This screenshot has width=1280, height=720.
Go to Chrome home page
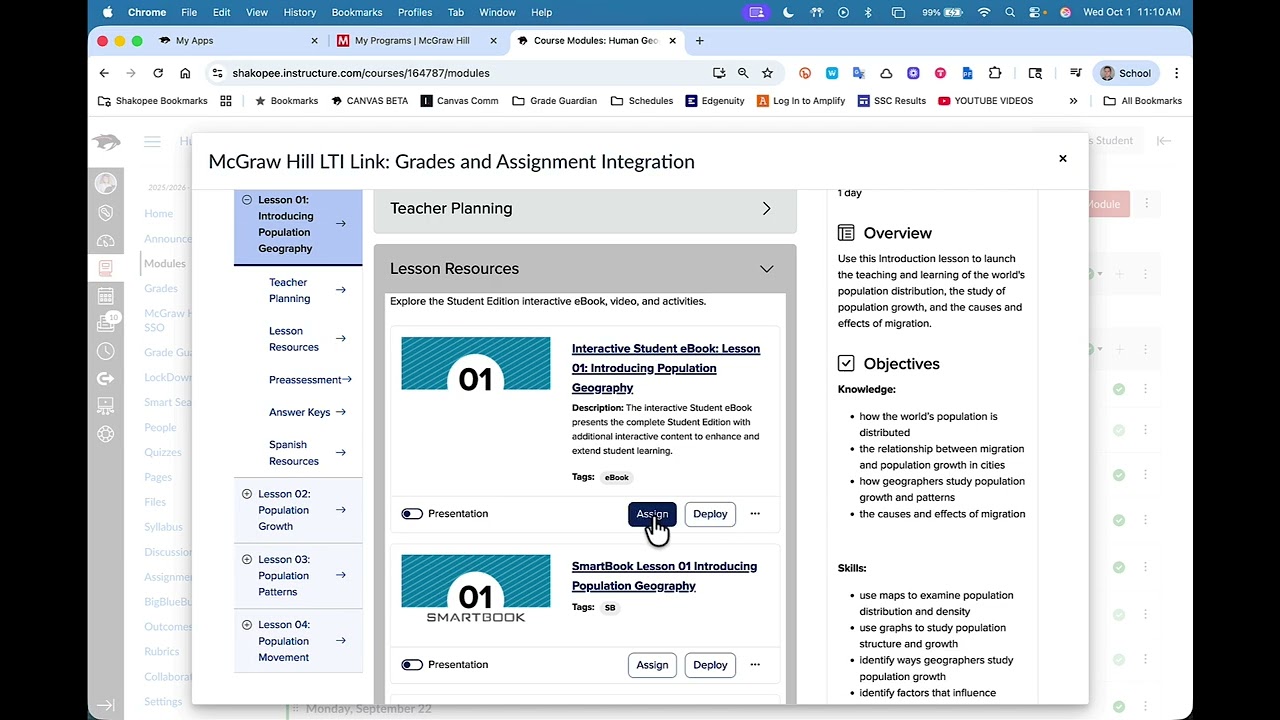click(185, 73)
